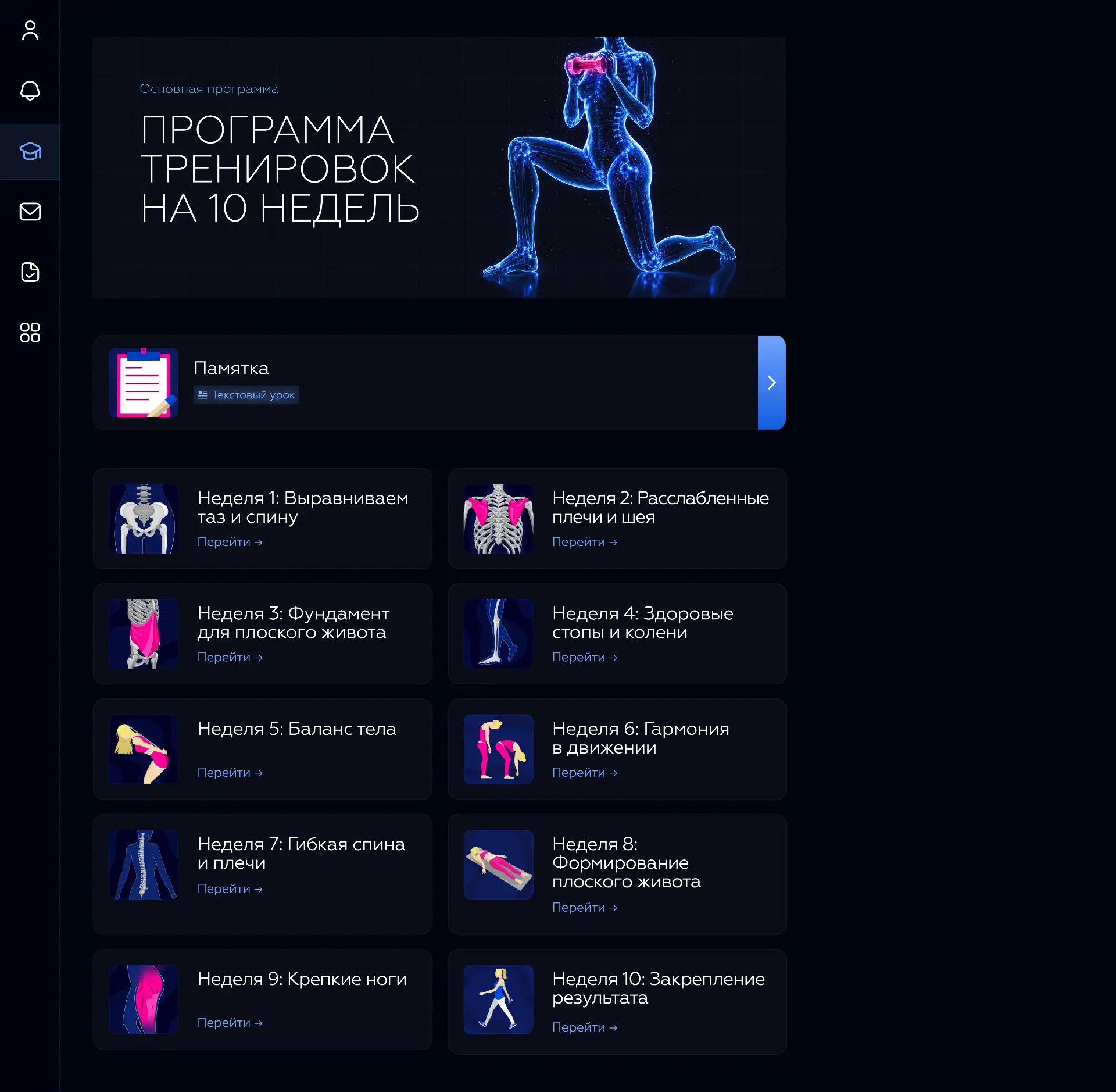This screenshot has height=1092, width=1116.
Task: Click Перейти link under Неделя 4
Action: pyautogui.click(x=585, y=657)
